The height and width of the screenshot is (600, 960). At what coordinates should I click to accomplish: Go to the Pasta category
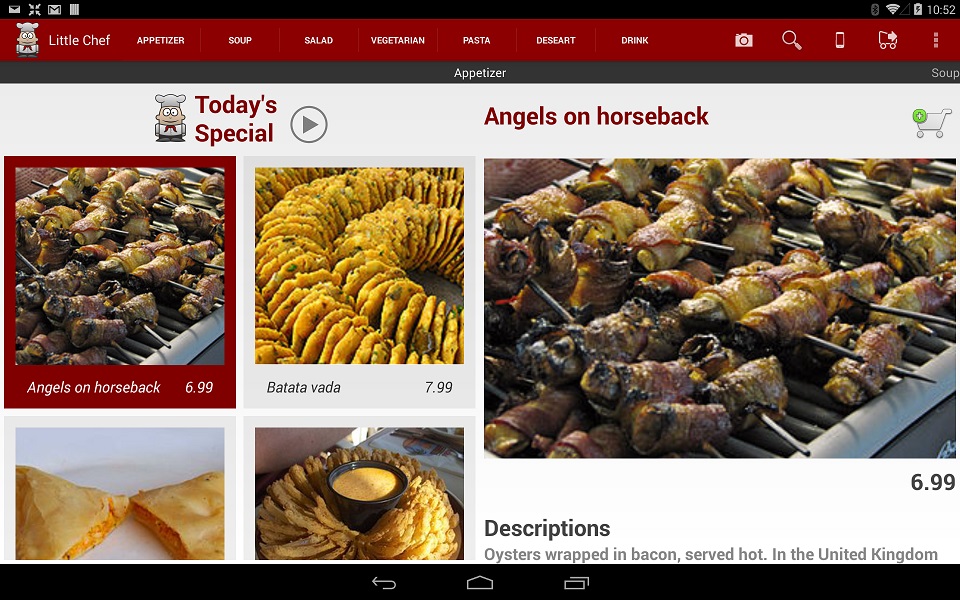pos(476,40)
